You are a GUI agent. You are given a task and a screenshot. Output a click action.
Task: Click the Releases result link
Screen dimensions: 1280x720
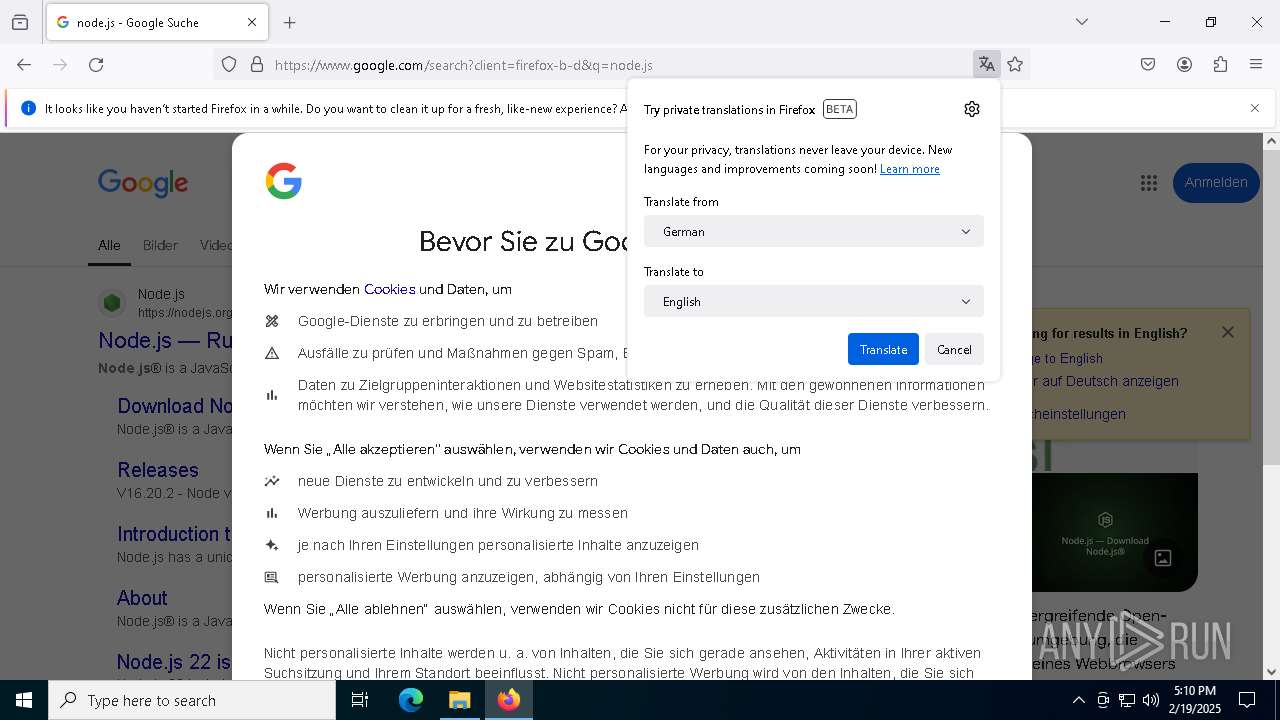pyautogui.click(x=158, y=470)
